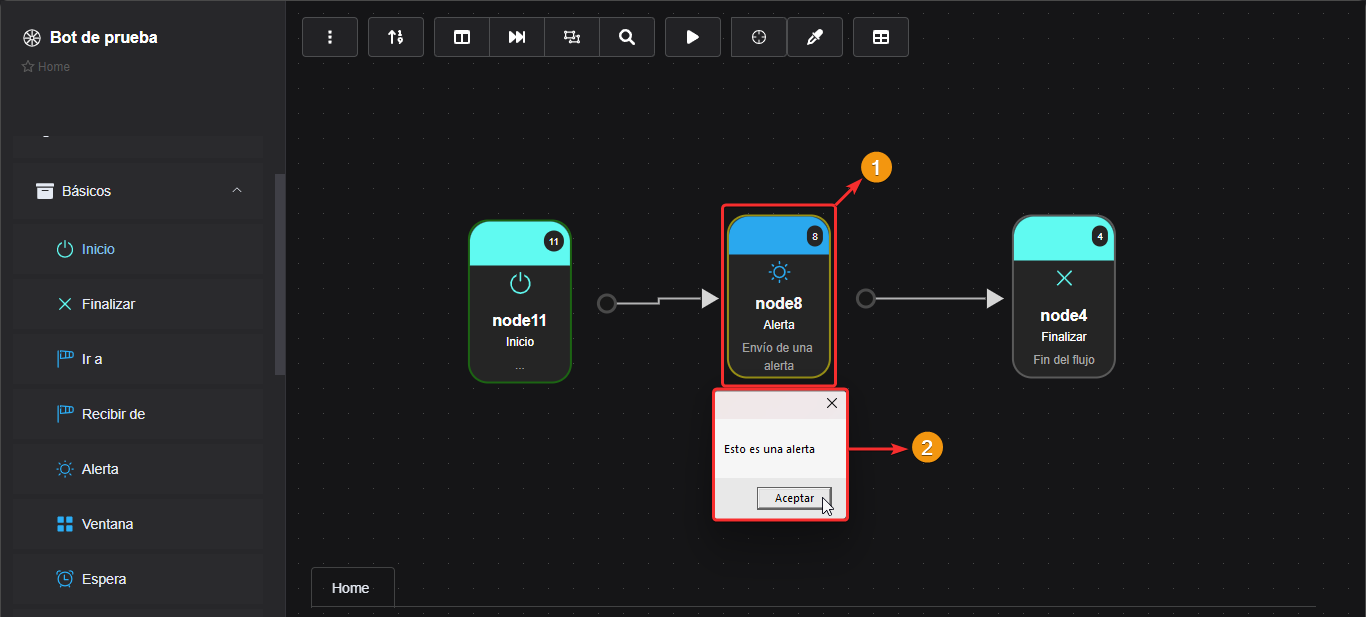Screen dimensions: 1366x617
Task: Click the sun icon inside node8
Action: pyautogui.click(x=779, y=272)
